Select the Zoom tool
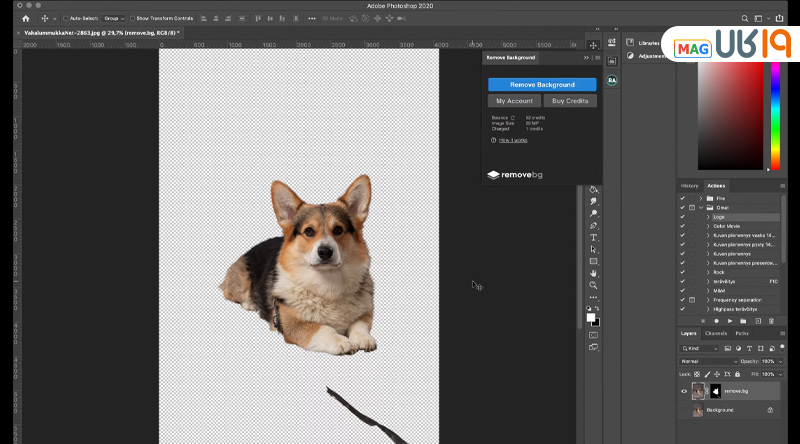The image size is (800, 444). pyautogui.click(x=593, y=285)
